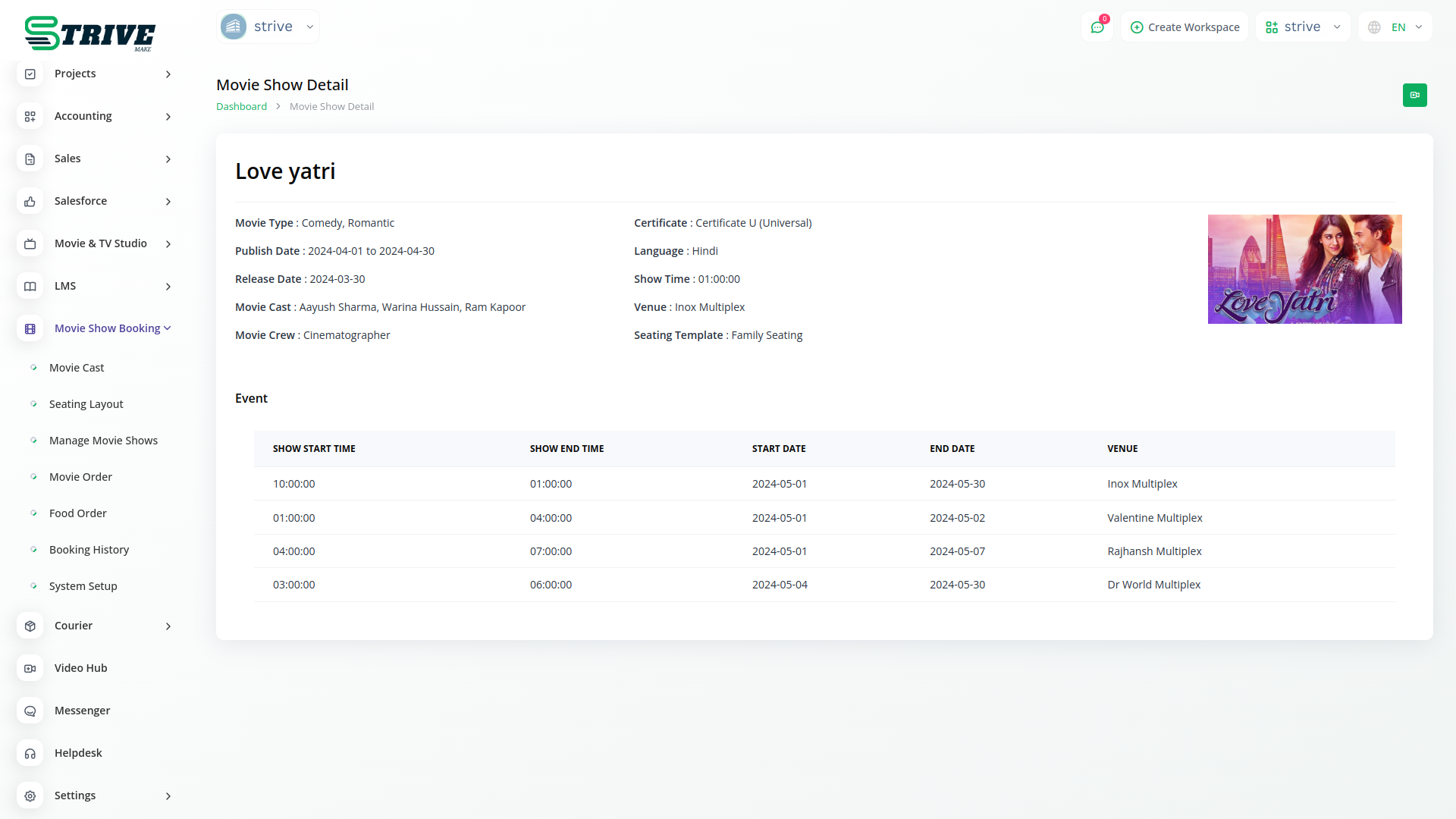Open Manage Movie Shows submenu item
This screenshot has width=1456, height=819.
(103, 441)
